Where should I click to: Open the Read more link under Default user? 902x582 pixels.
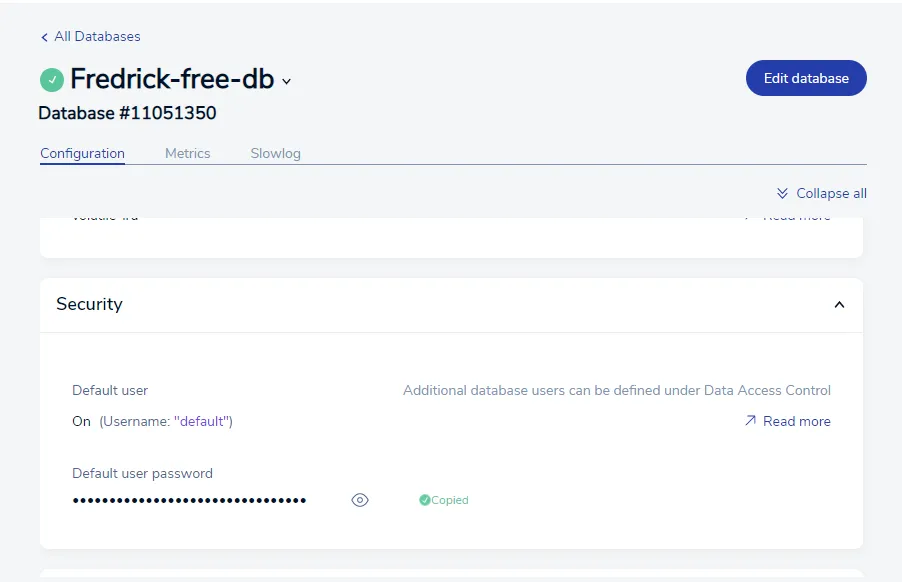(796, 421)
